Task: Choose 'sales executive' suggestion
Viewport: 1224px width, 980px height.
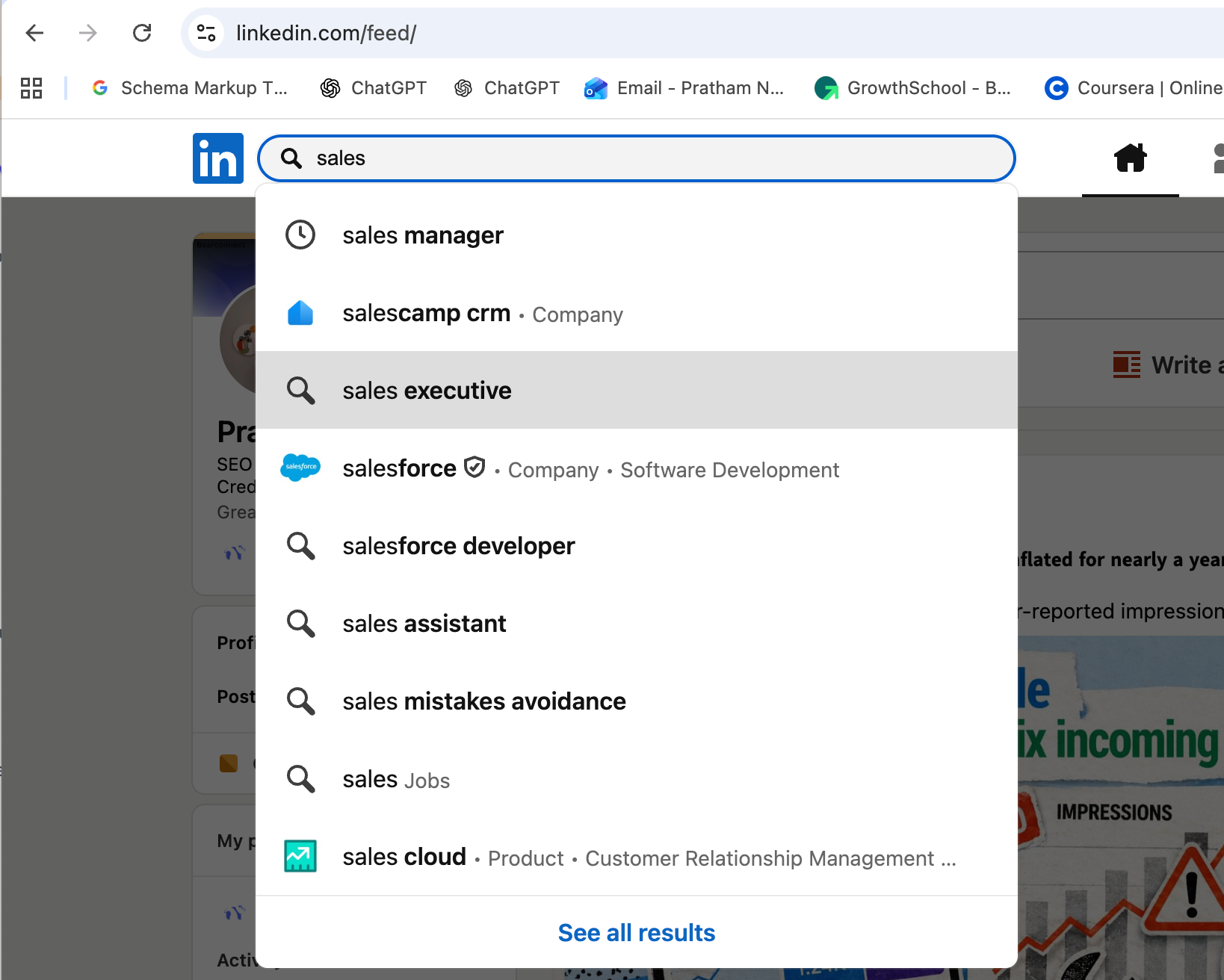Action: [x=427, y=391]
